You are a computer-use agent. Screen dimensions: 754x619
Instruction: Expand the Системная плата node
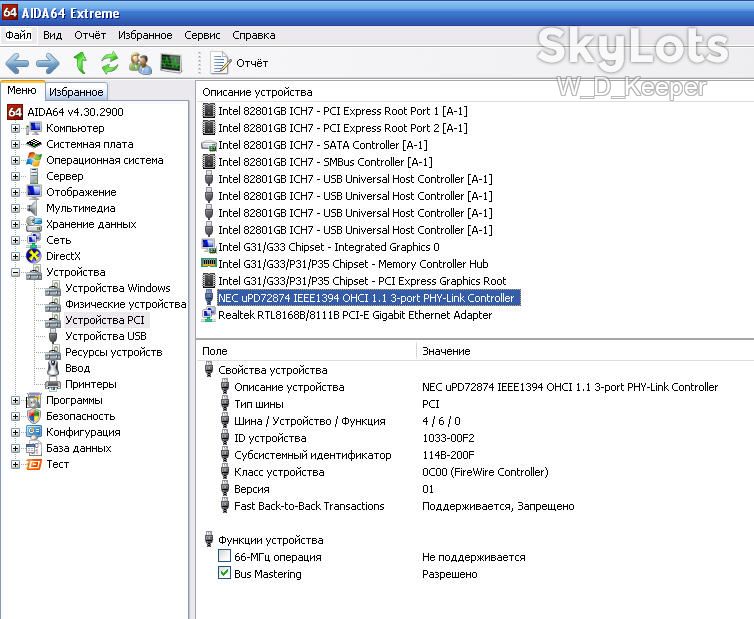click(15, 144)
